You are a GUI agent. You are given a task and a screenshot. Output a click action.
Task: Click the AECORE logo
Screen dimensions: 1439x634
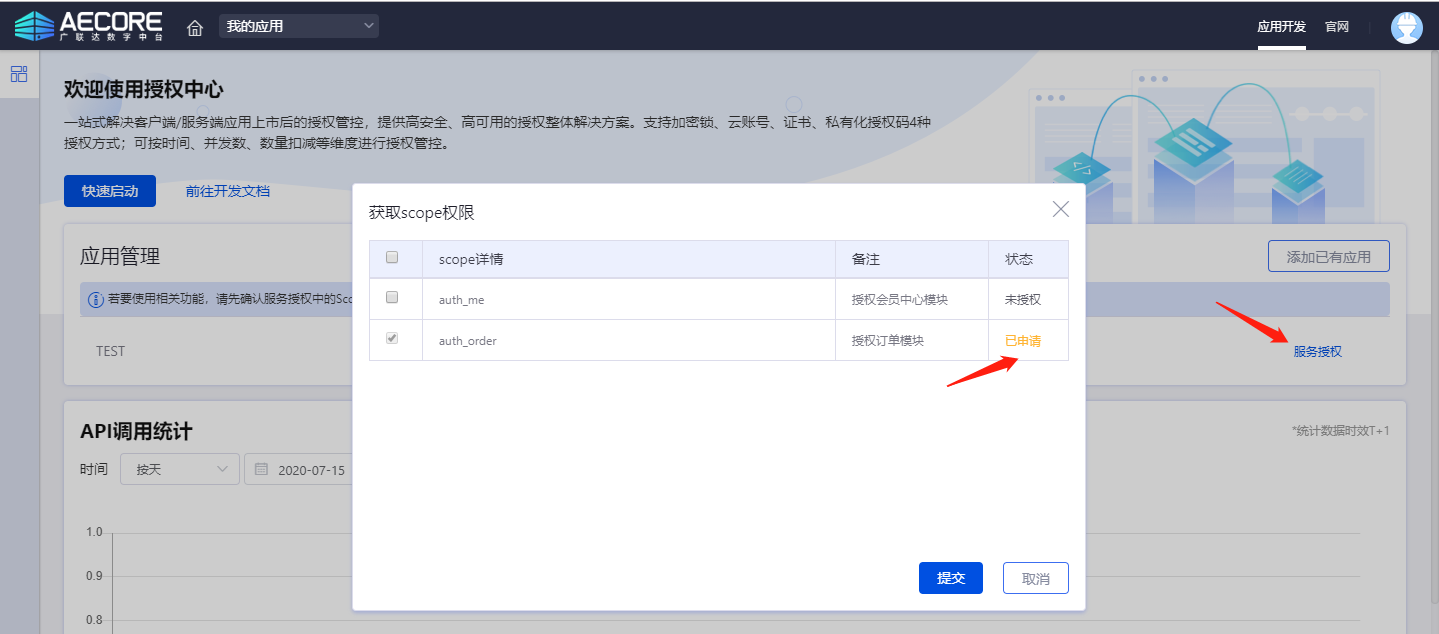(88, 26)
